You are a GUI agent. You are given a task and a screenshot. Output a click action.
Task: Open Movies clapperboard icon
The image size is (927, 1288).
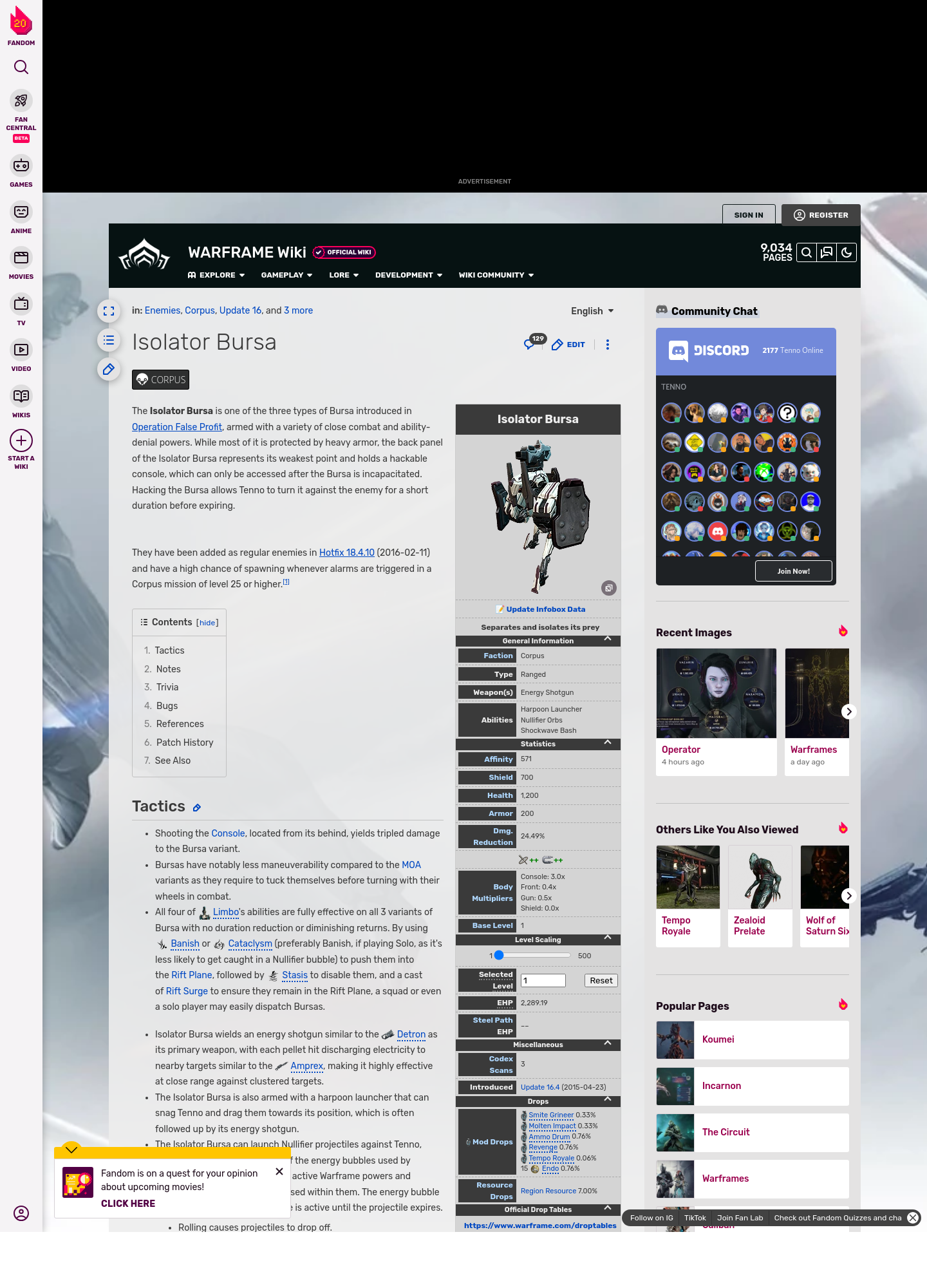[21, 258]
